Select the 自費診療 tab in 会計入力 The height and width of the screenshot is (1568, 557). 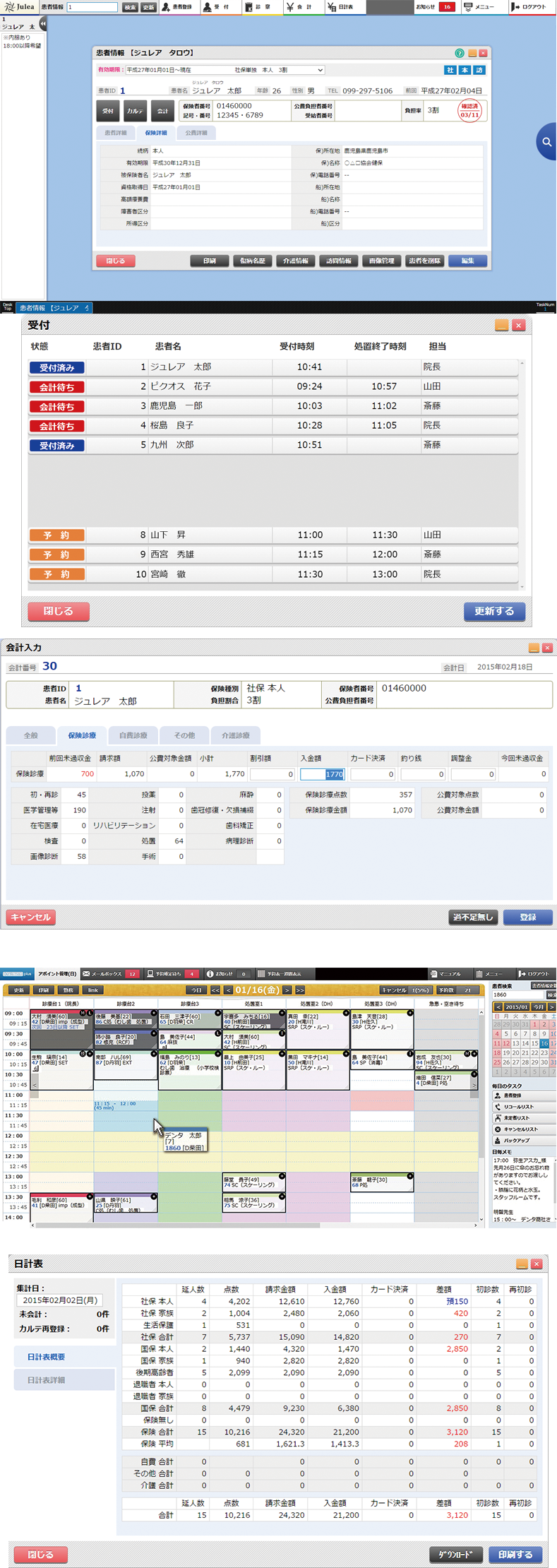(133, 735)
